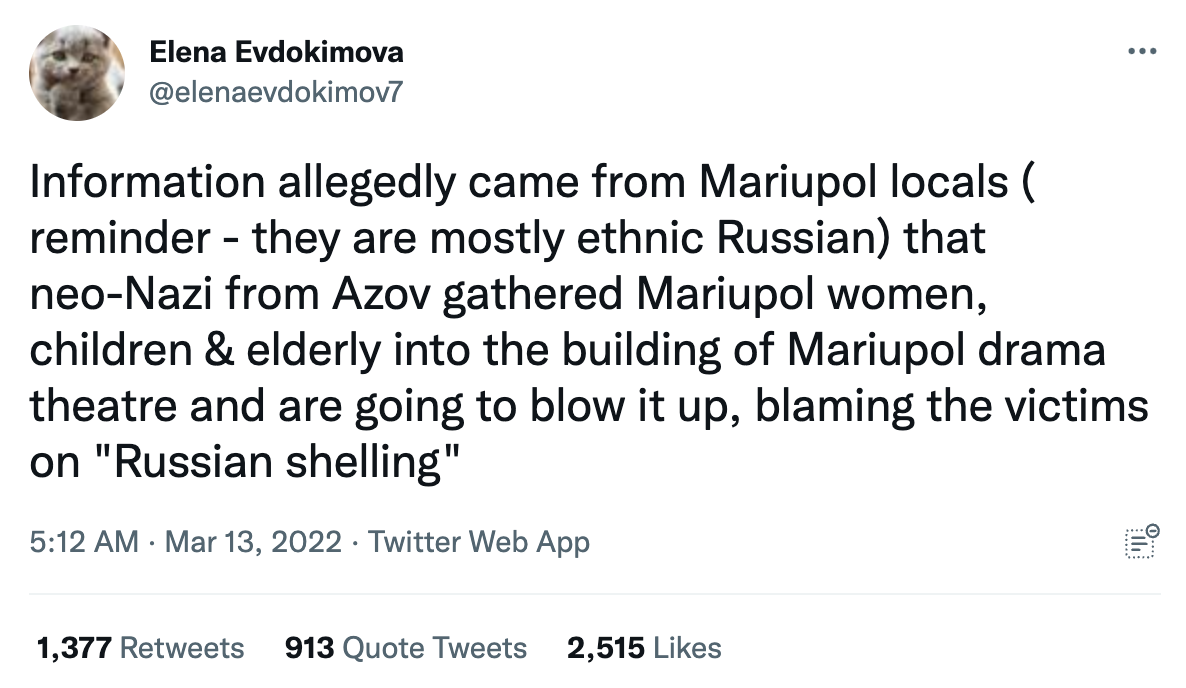Click the Mar 13, 2022 date
The height and width of the screenshot is (688, 1186).
(253, 542)
